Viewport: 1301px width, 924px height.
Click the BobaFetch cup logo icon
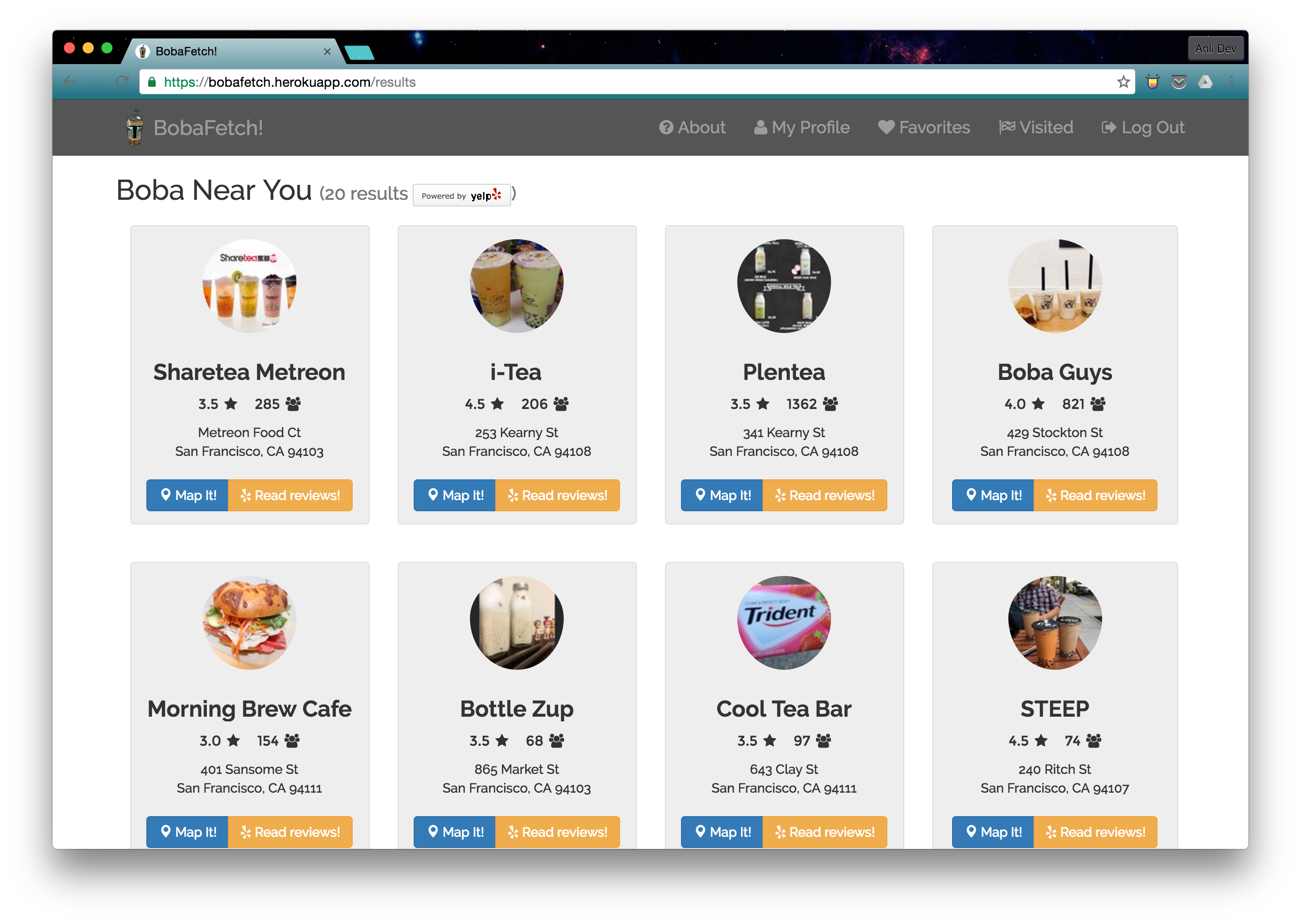134,128
